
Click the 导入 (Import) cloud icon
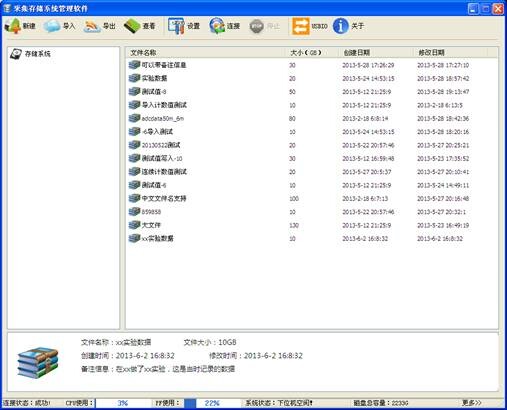pos(52,26)
